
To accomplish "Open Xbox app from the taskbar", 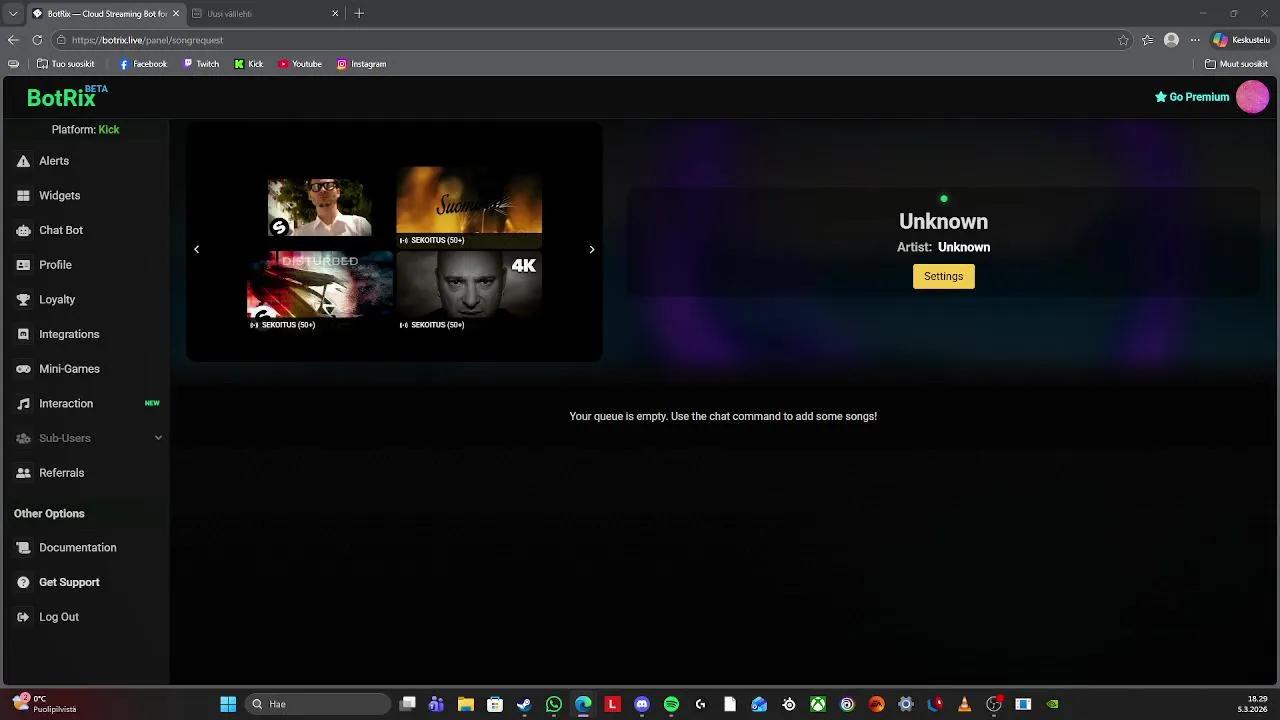I will 818,704.
